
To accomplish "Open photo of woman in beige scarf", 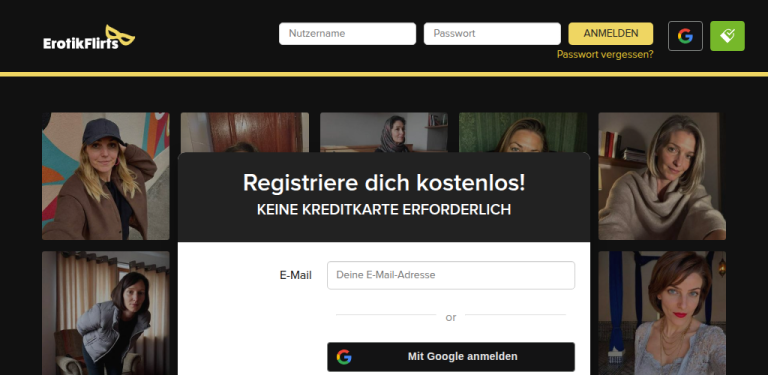I will tap(662, 176).
